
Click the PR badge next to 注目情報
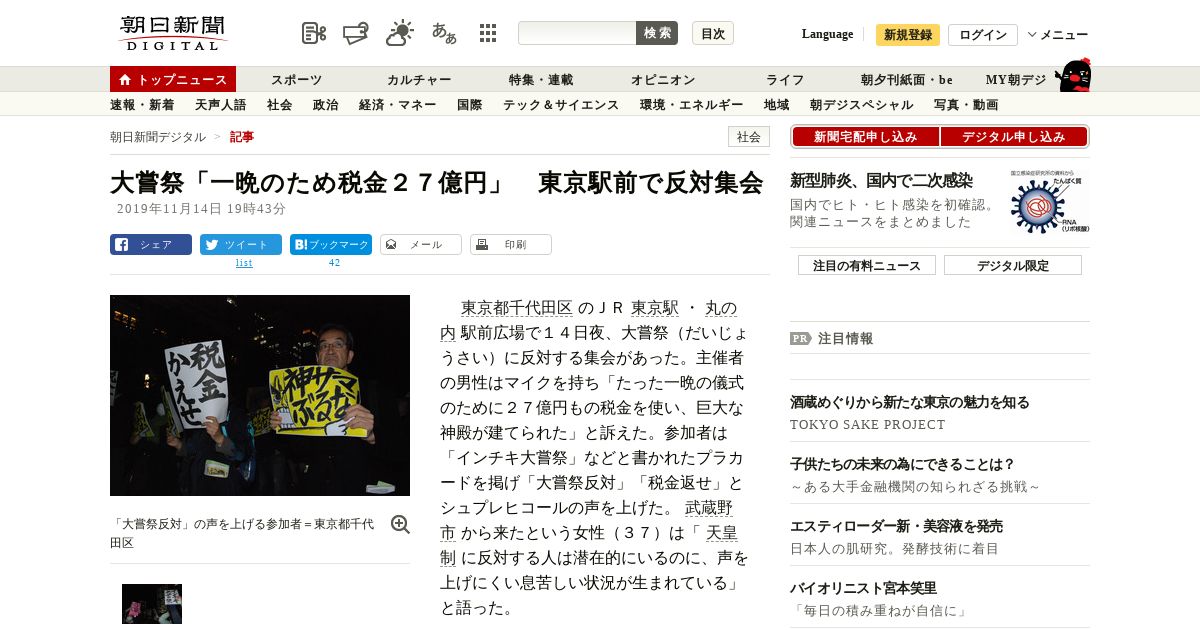pos(800,338)
